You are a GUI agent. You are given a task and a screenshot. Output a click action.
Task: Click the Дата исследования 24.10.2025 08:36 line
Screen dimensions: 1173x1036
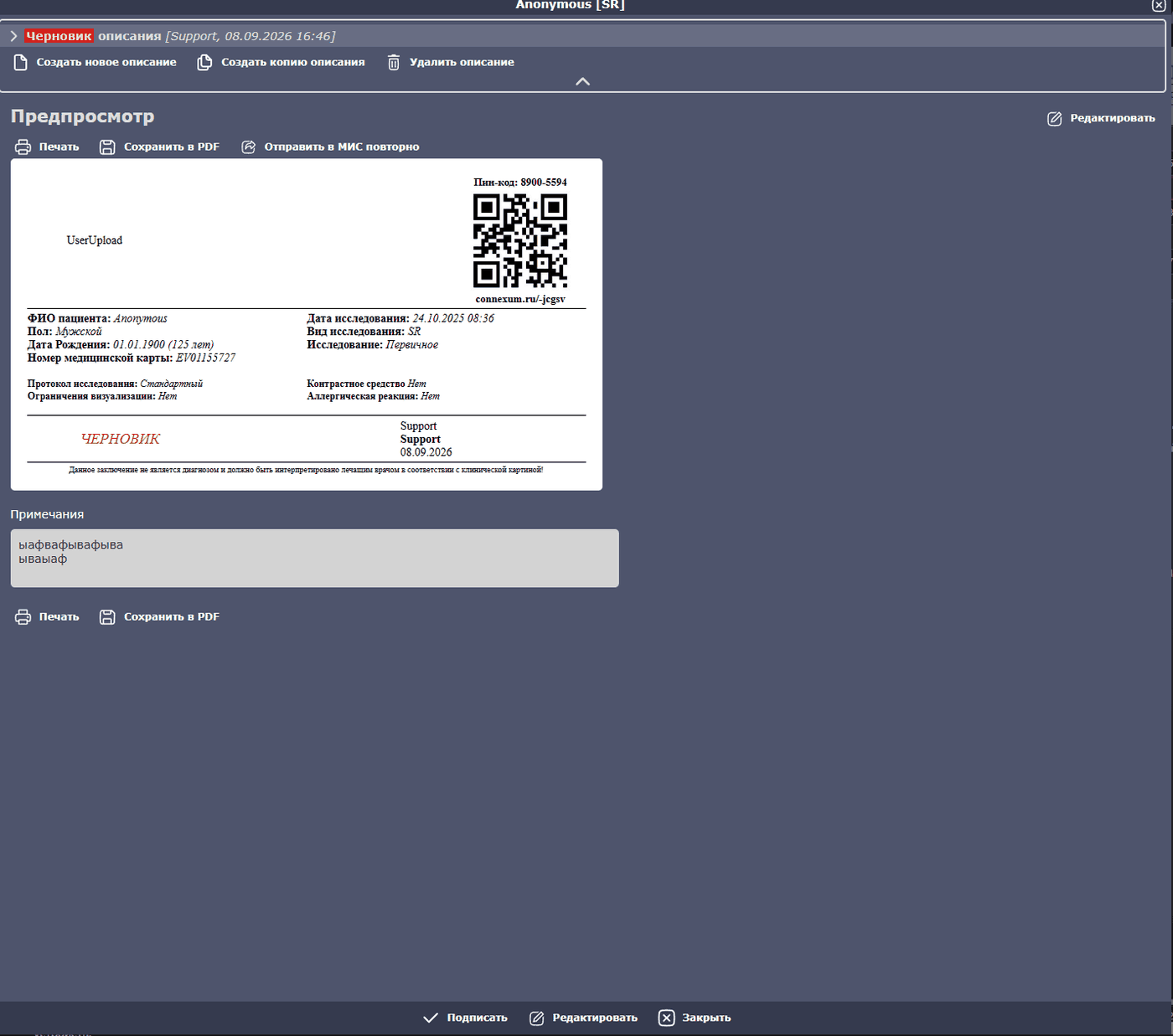click(400, 318)
